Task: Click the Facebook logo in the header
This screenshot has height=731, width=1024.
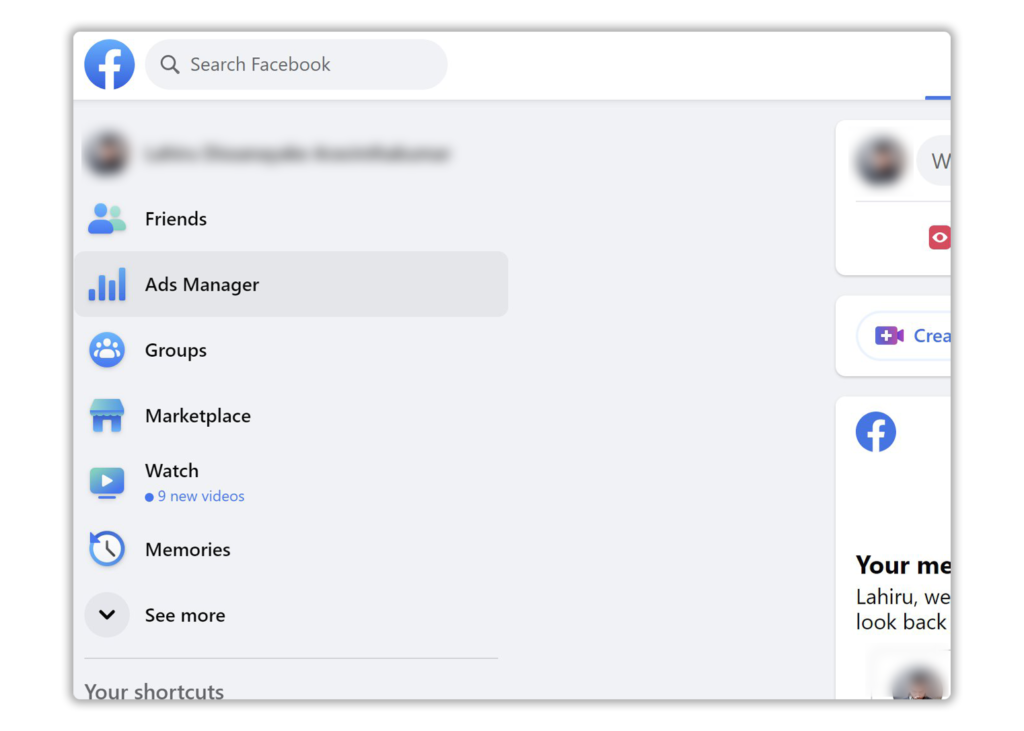Action: point(109,64)
